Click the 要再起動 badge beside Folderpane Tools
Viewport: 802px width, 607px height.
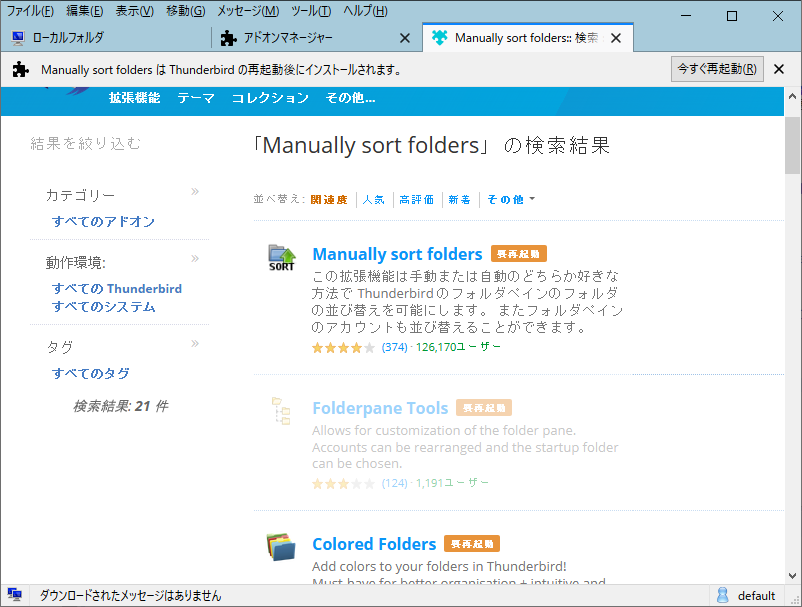click(484, 408)
